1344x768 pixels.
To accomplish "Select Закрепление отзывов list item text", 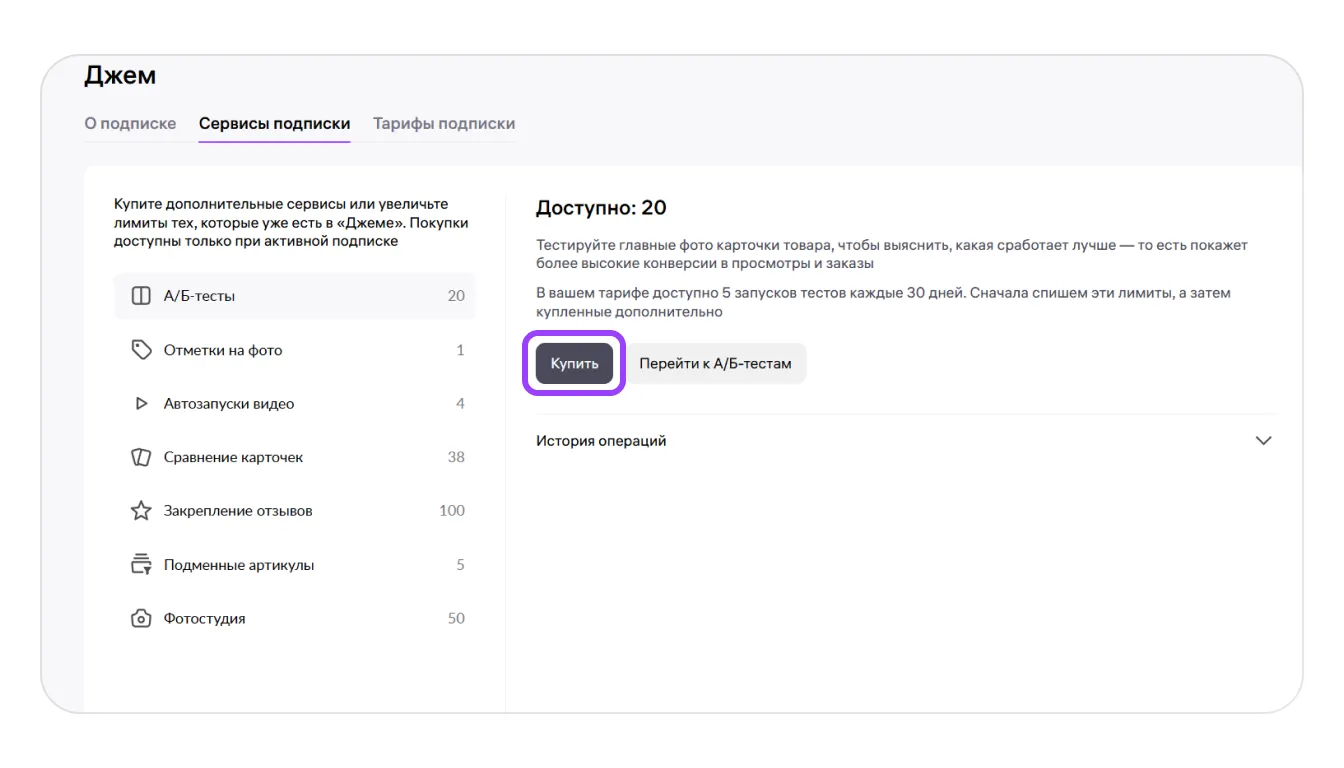I will tap(238, 511).
